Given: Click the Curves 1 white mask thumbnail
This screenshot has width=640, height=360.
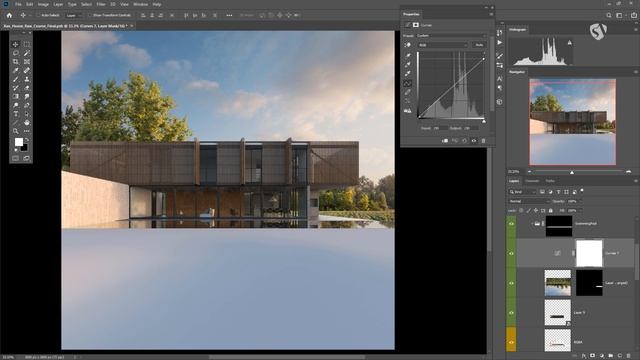Looking at the screenshot, I should pyautogui.click(x=589, y=253).
